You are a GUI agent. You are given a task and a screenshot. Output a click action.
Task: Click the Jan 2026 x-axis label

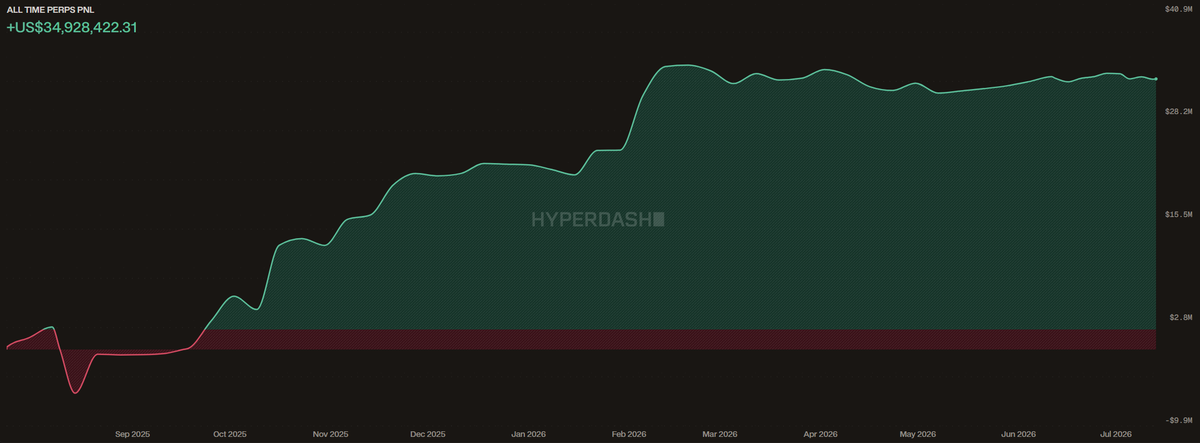click(527, 434)
